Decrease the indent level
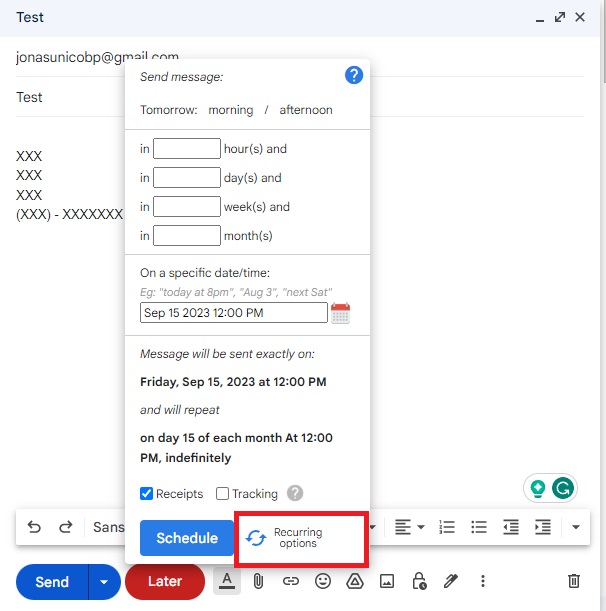606x611 pixels. pos(511,527)
